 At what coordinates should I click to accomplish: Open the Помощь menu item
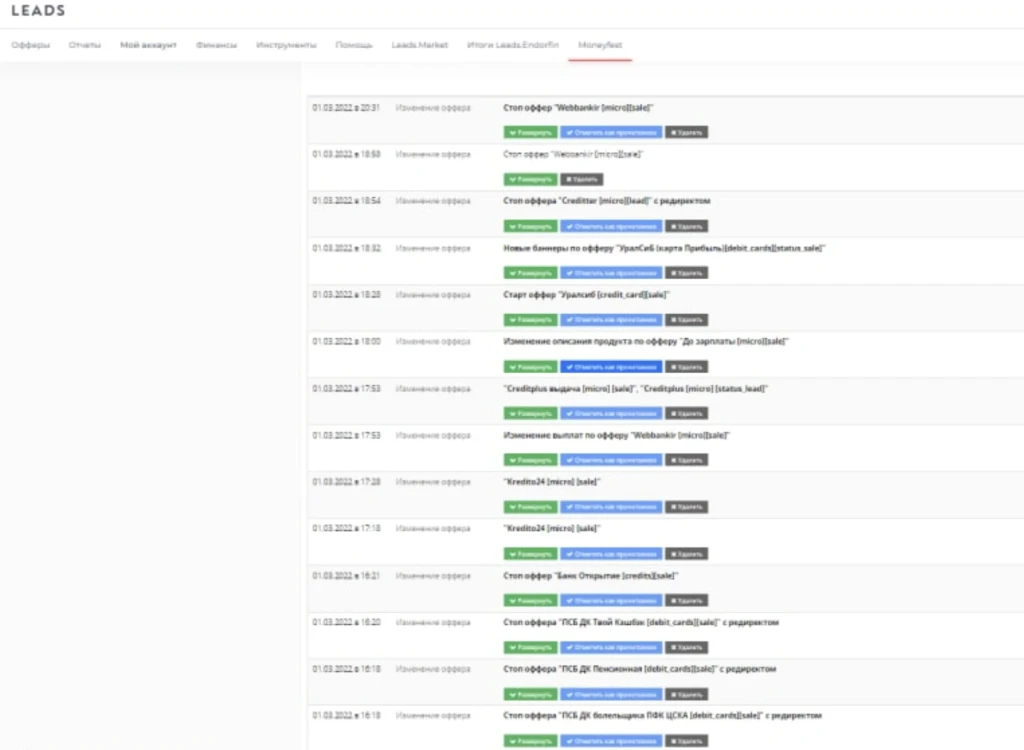(354, 45)
